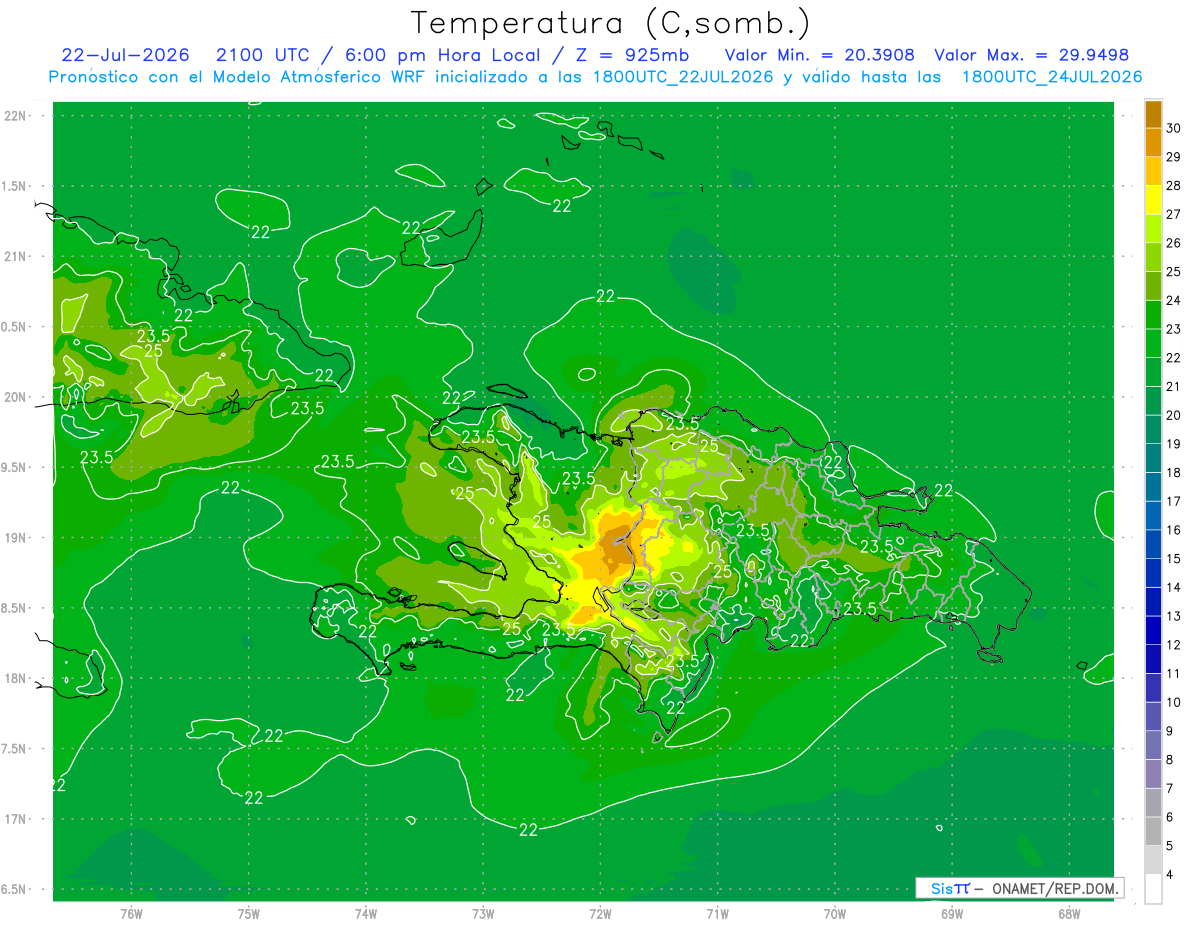1200x927 pixels.
Task: Click the "17N" latitude axis label
Action: point(15,819)
